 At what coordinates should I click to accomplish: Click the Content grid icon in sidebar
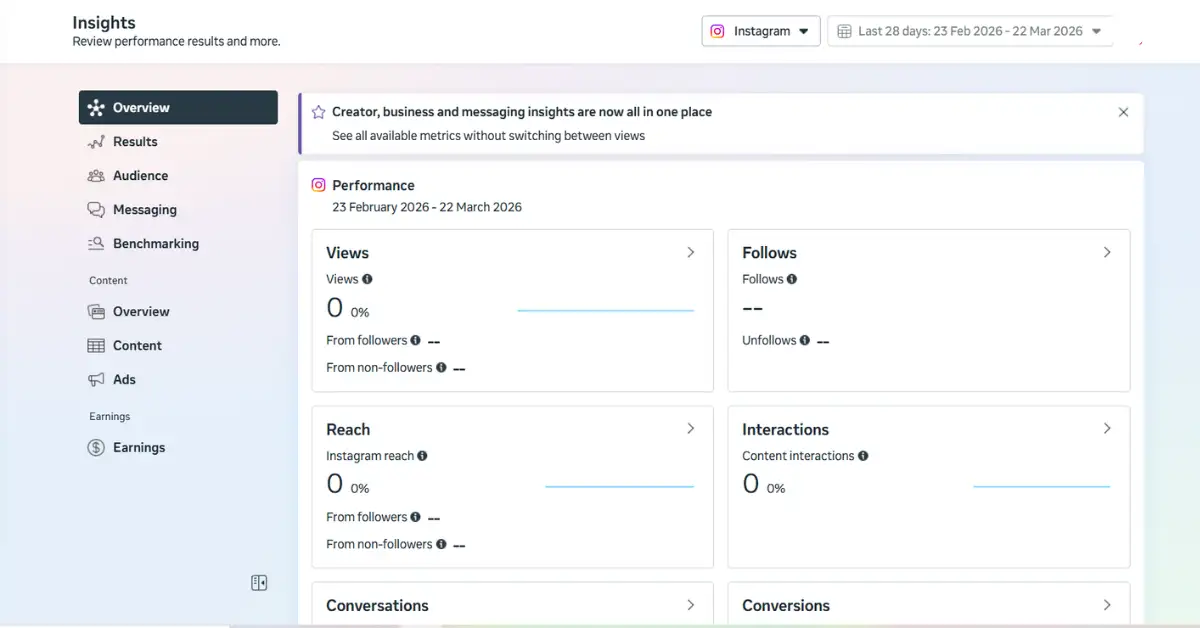tap(97, 345)
